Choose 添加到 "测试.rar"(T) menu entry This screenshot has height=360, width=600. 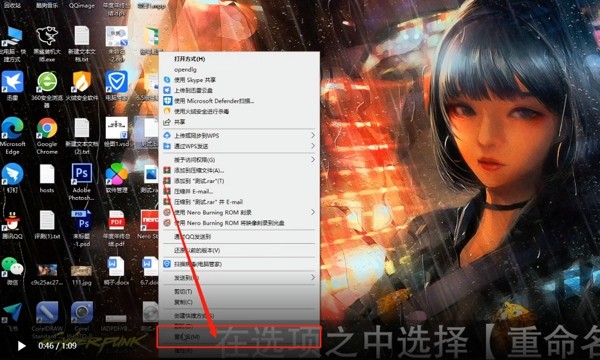tap(239, 181)
